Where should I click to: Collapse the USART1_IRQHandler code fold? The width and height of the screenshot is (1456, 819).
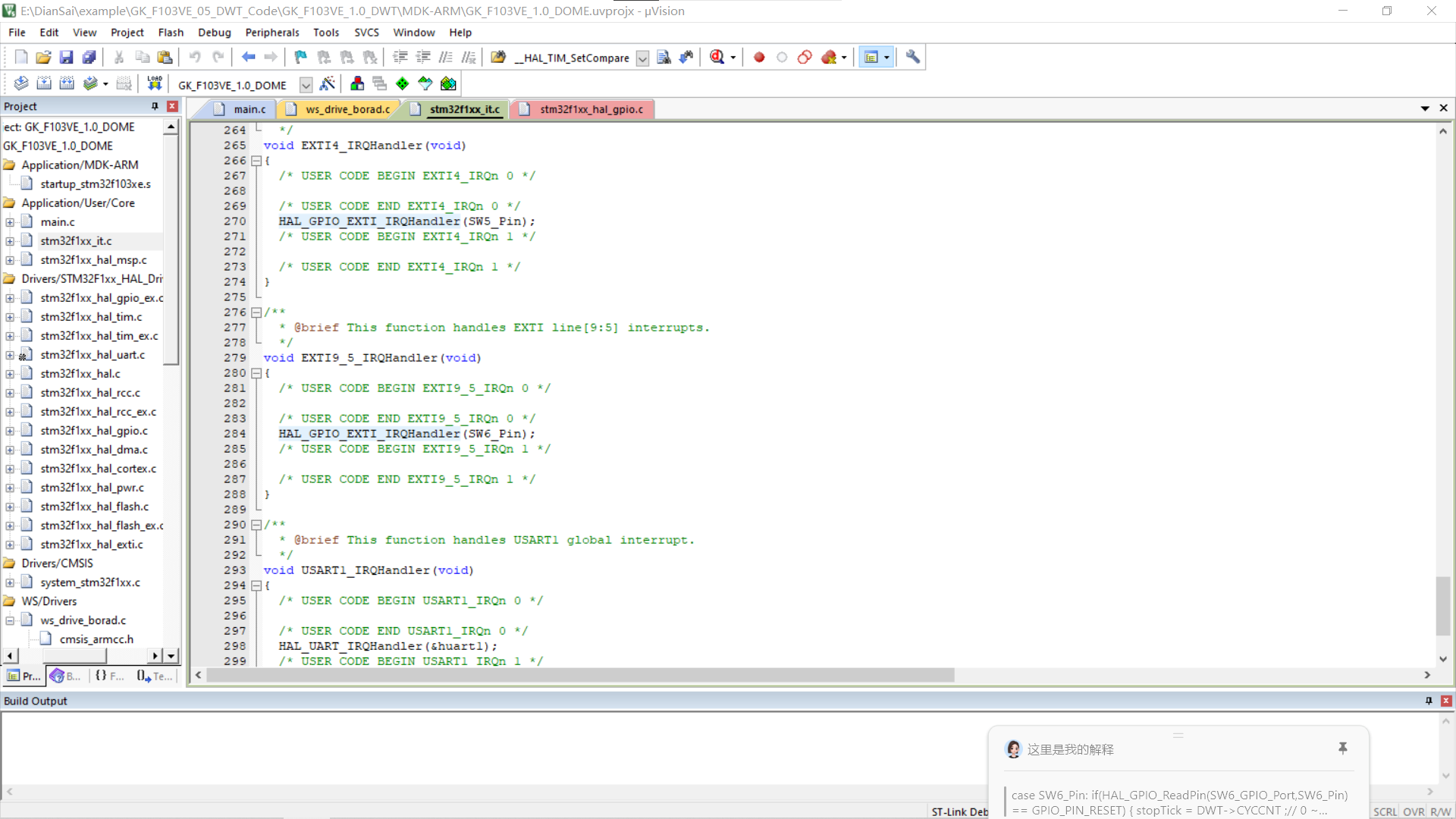pos(257,585)
